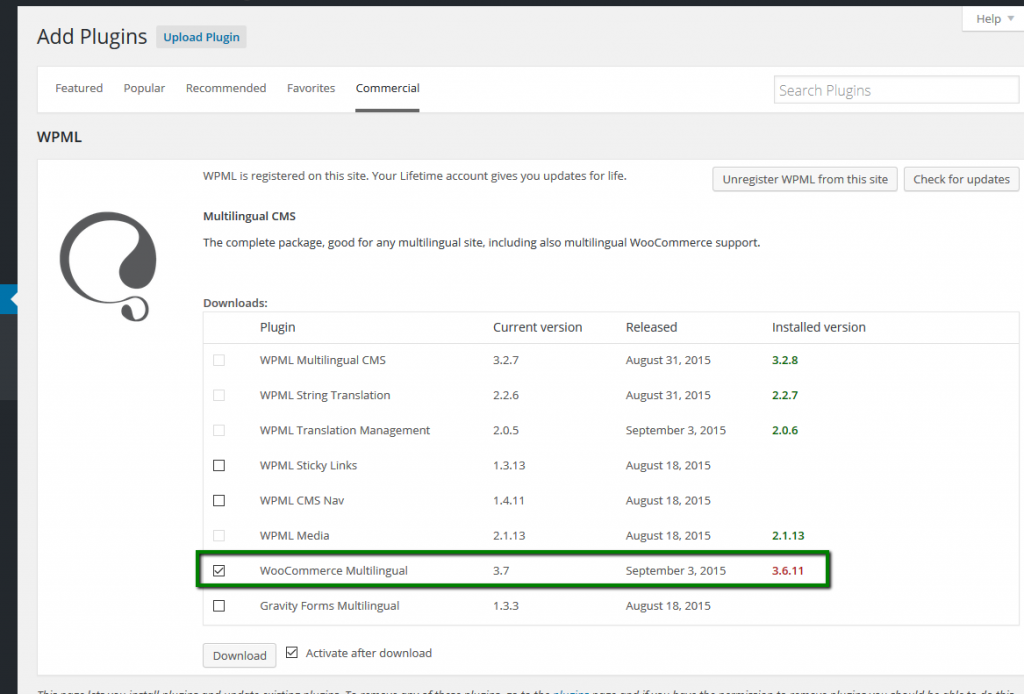Click installed version 3.6.11 in red

pyautogui.click(x=788, y=571)
